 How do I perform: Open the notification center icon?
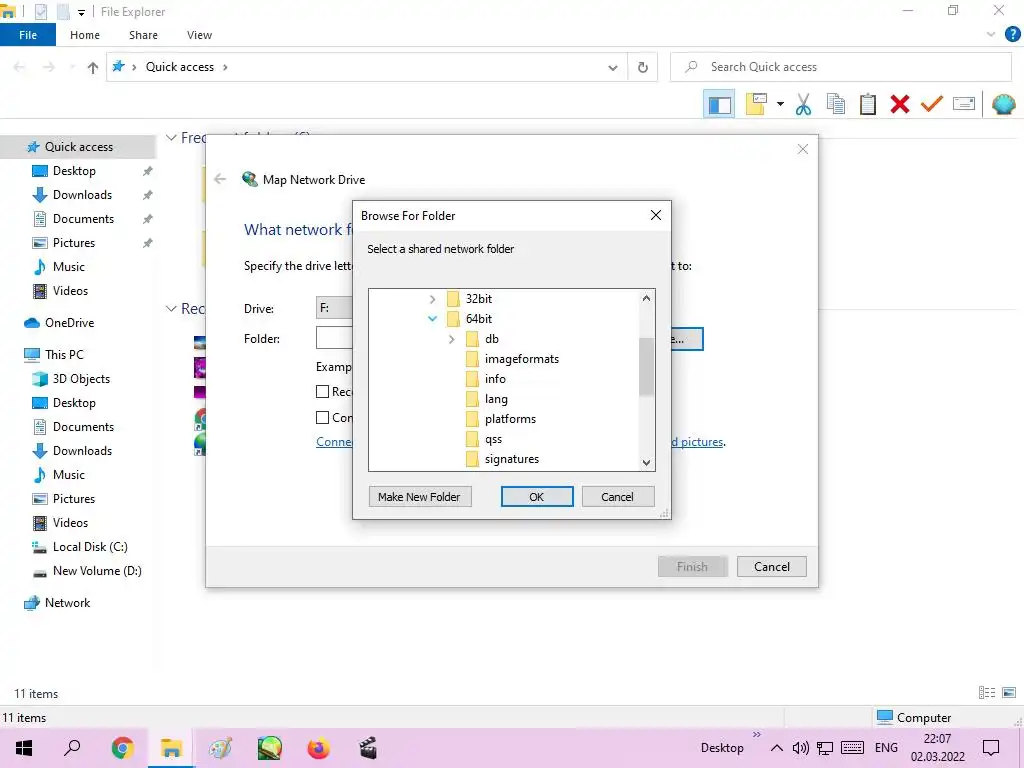(991, 748)
